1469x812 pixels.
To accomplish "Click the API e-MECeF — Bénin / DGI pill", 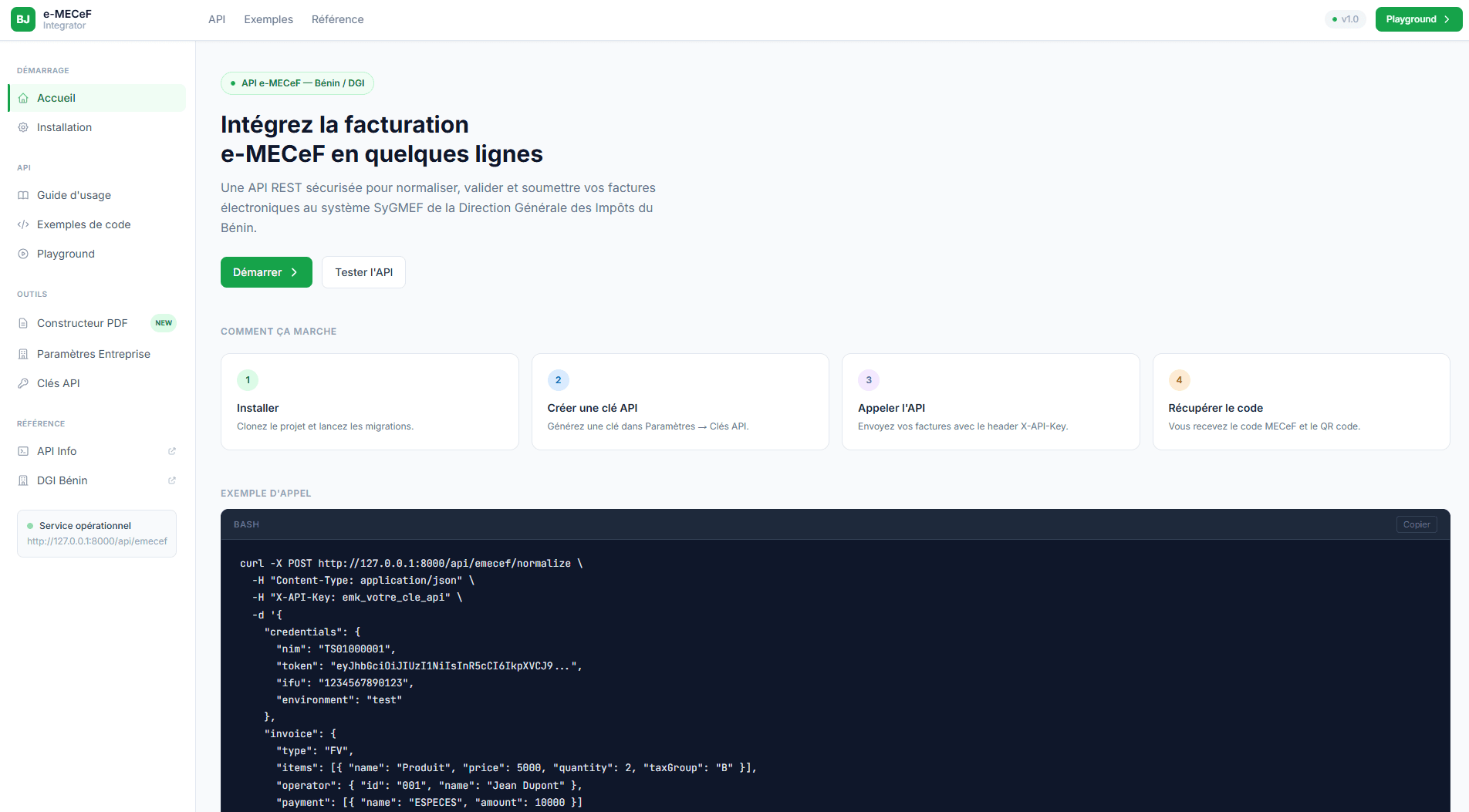I will 297,83.
